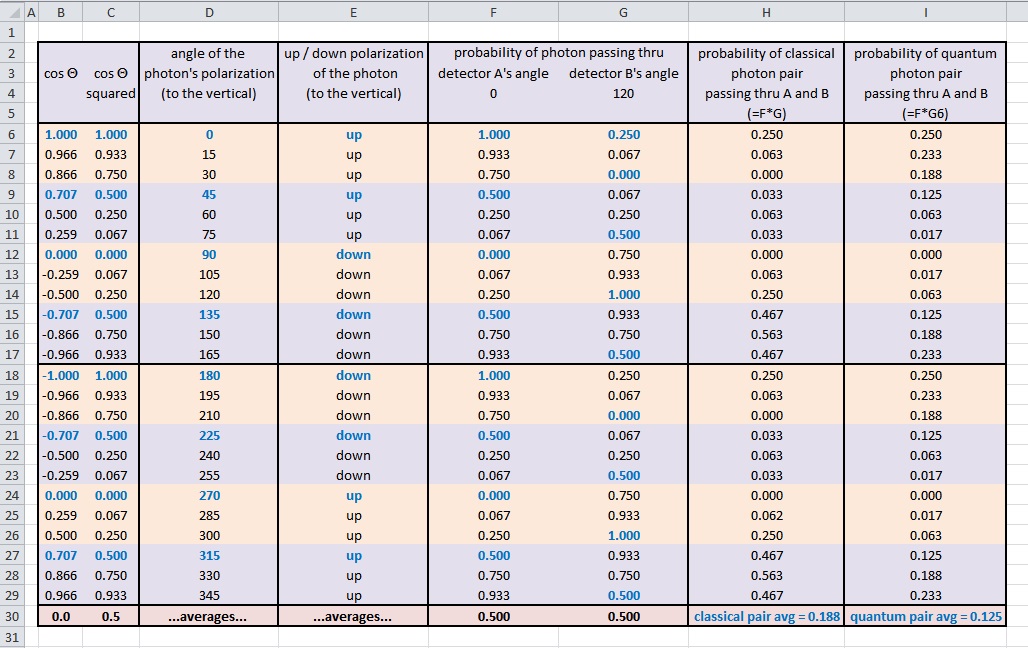Click the "(=F*G6)" formula note cell

point(925,114)
